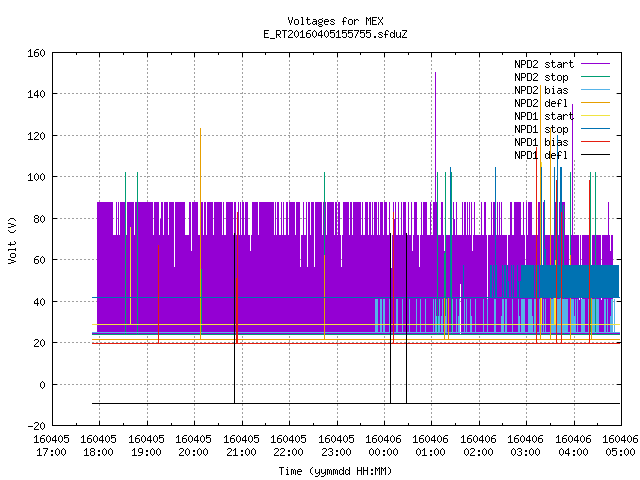The image size is (640, 480).
Task: Click the x-axis tick label '160405 19:00'
Action: pyautogui.click(x=146, y=445)
